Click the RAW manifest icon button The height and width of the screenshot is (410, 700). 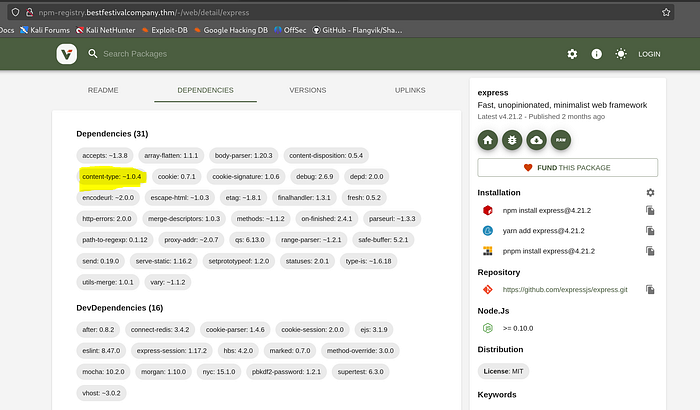click(x=561, y=140)
